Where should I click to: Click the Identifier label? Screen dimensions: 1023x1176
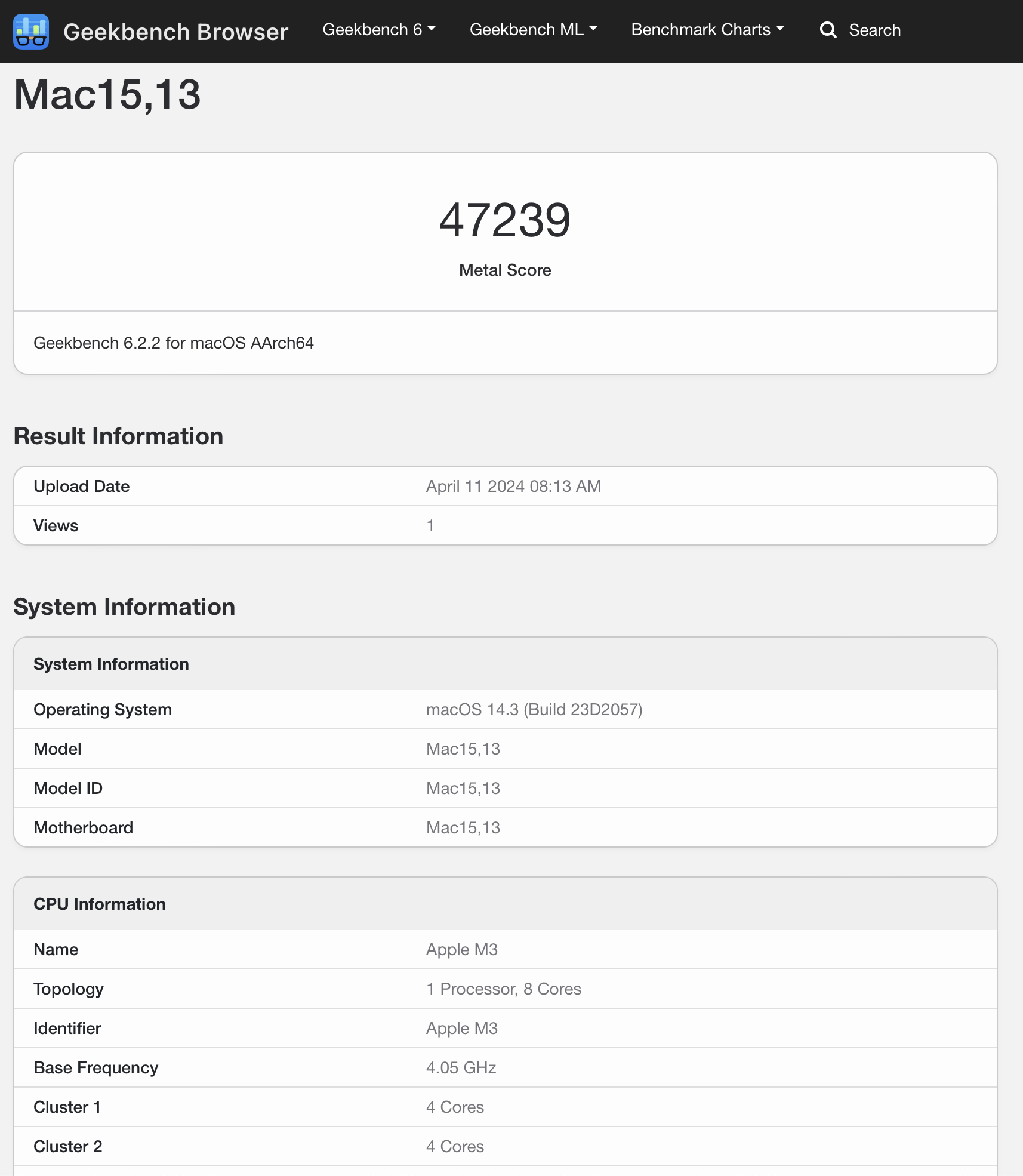tap(67, 1029)
